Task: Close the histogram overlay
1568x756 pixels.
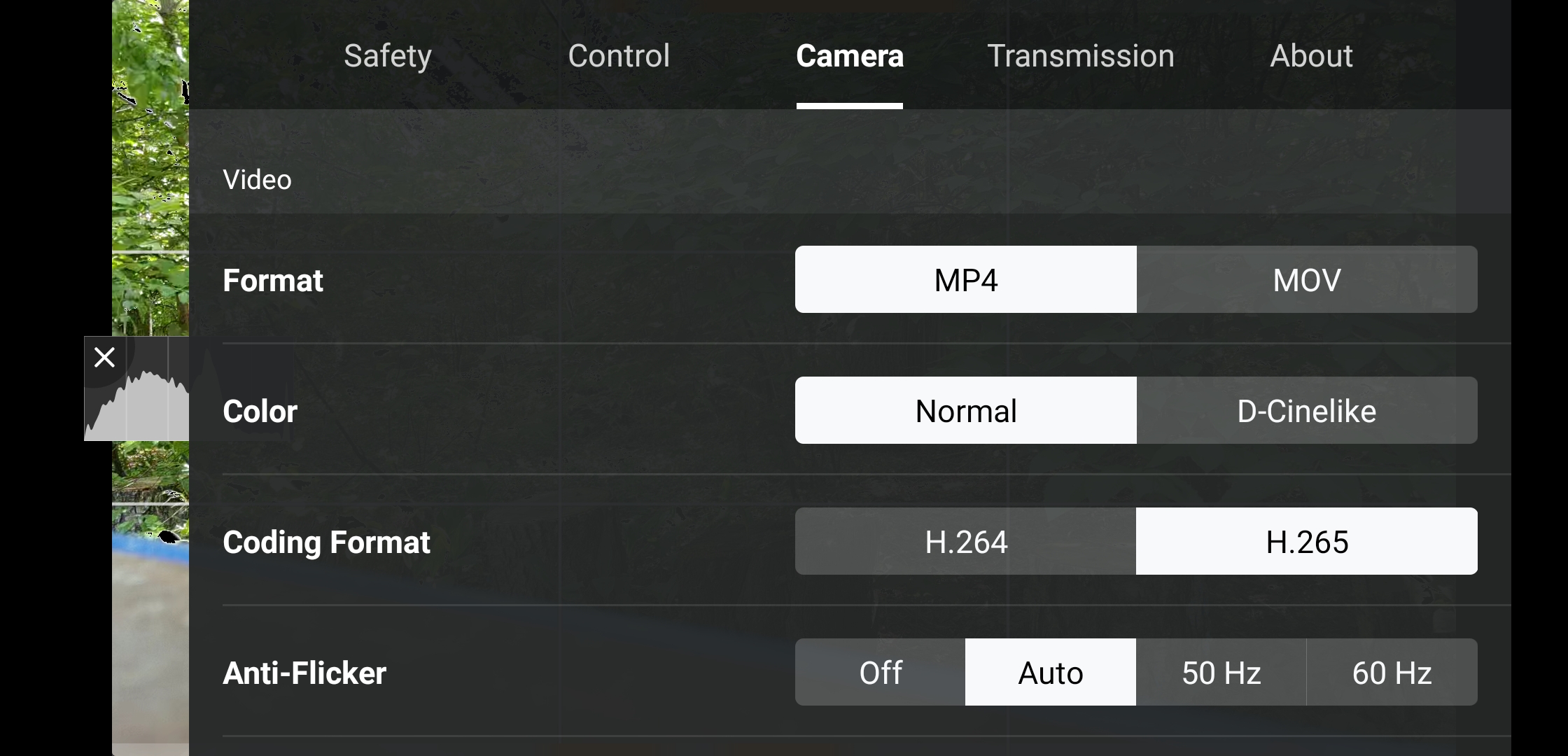Action: click(104, 358)
